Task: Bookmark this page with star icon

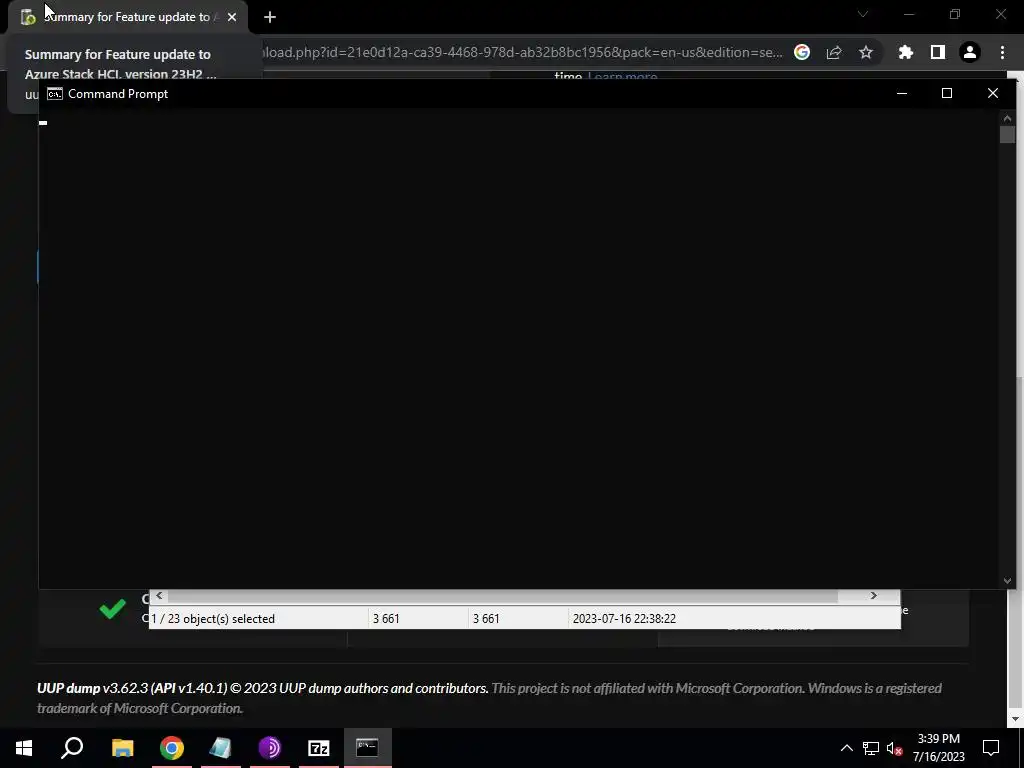Action: 866,52
